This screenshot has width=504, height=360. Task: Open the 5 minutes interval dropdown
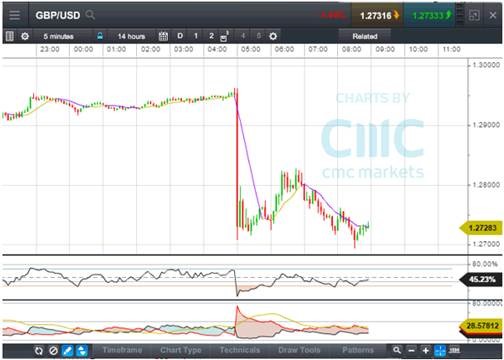click(59, 36)
